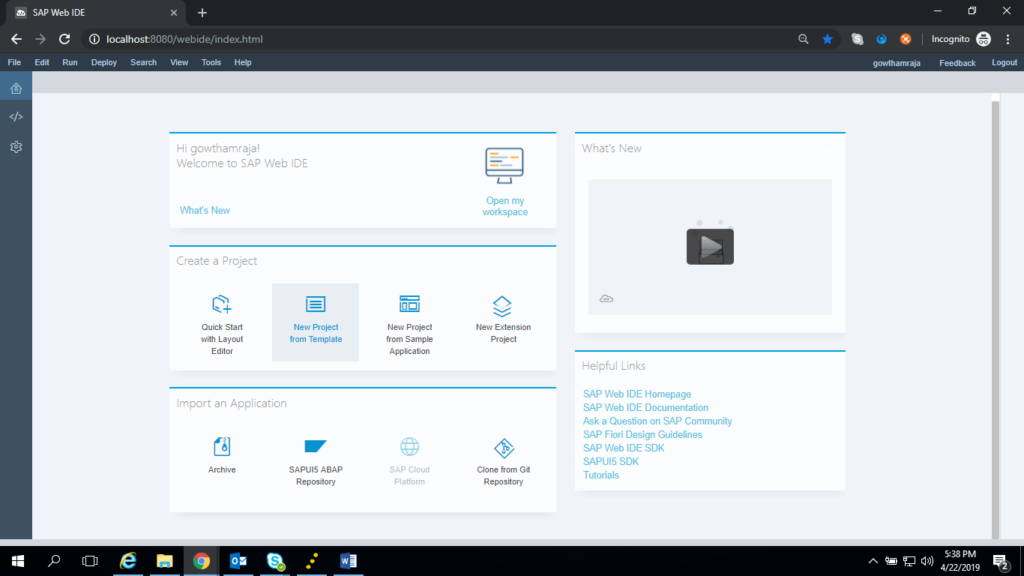Clone from Git Repository
Viewport: 1024px width, 576px height.
pyautogui.click(x=503, y=462)
